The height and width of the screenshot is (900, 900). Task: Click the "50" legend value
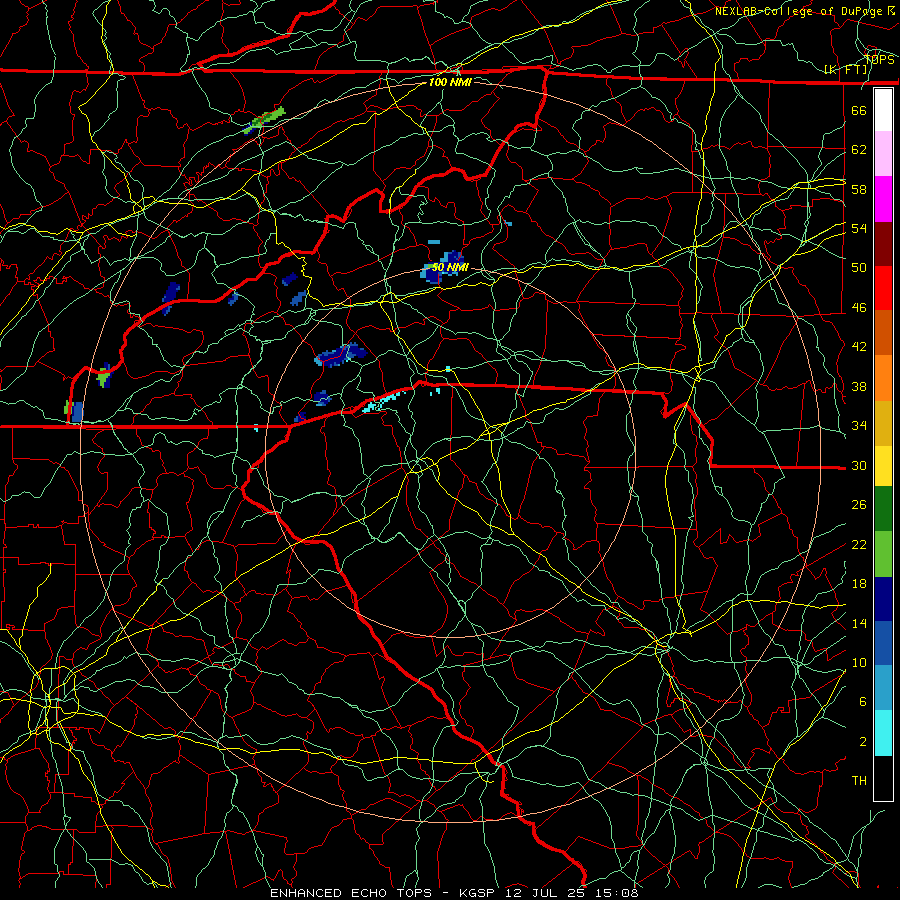click(x=859, y=267)
